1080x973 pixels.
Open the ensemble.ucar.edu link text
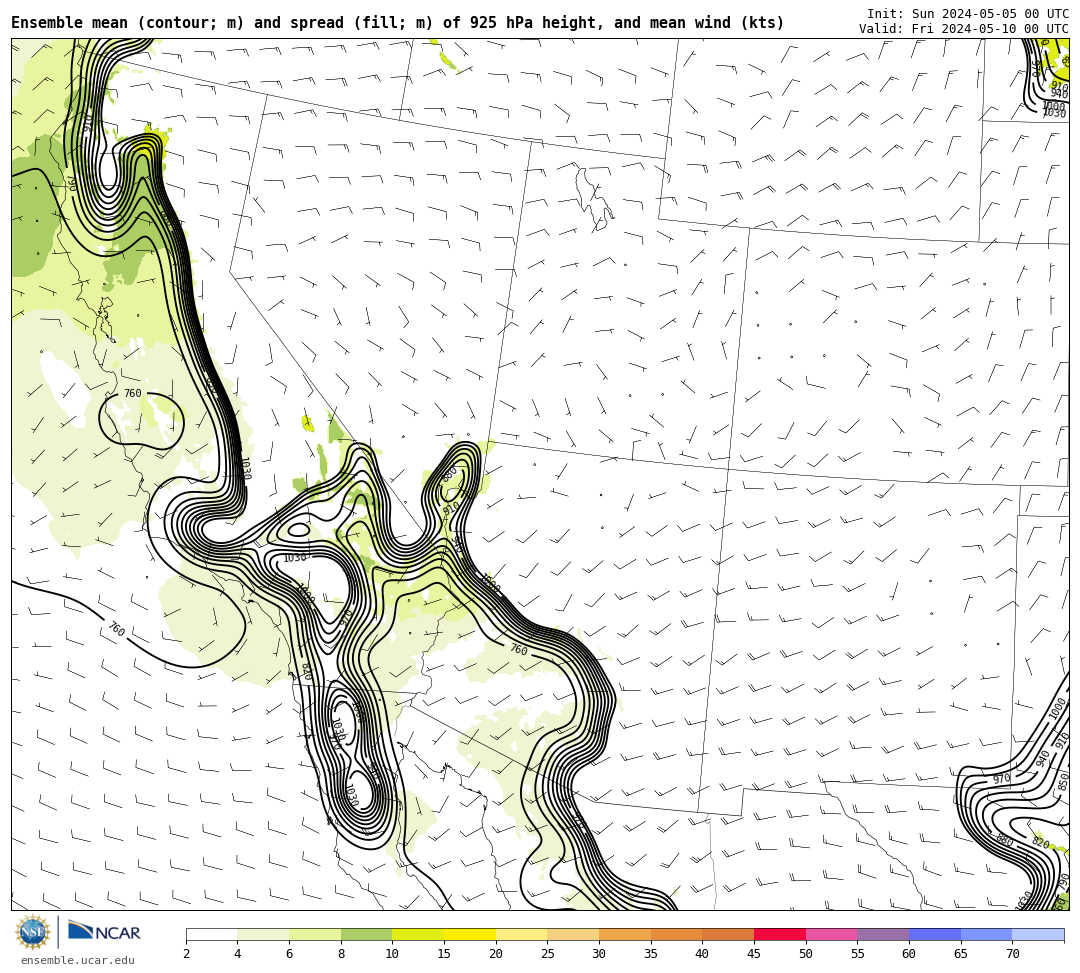[78, 960]
